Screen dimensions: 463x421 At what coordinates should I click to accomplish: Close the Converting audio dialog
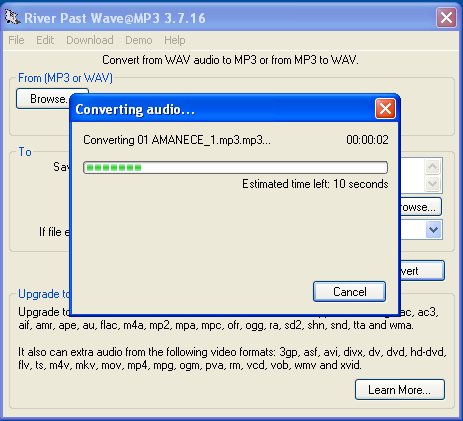(x=385, y=109)
